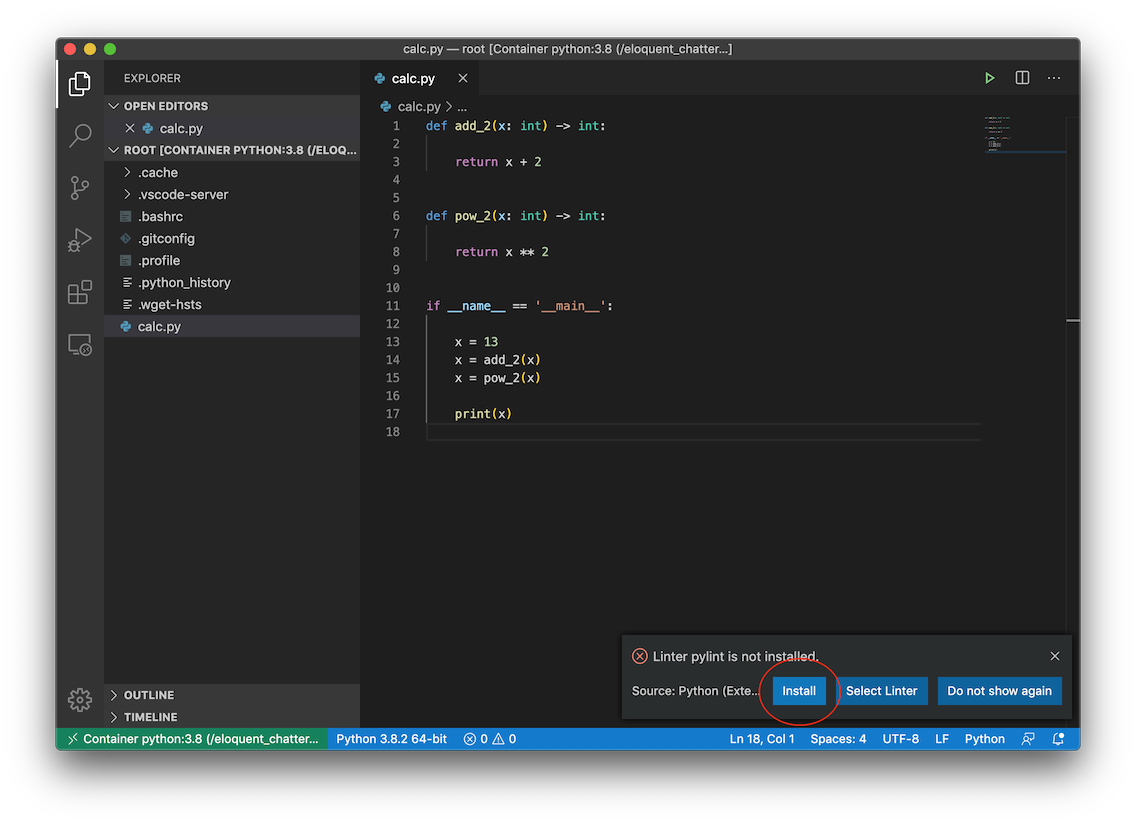The width and height of the screenshot is (1136, 824).
Task: Click the Select Linter button
Action: pos(882,690)
